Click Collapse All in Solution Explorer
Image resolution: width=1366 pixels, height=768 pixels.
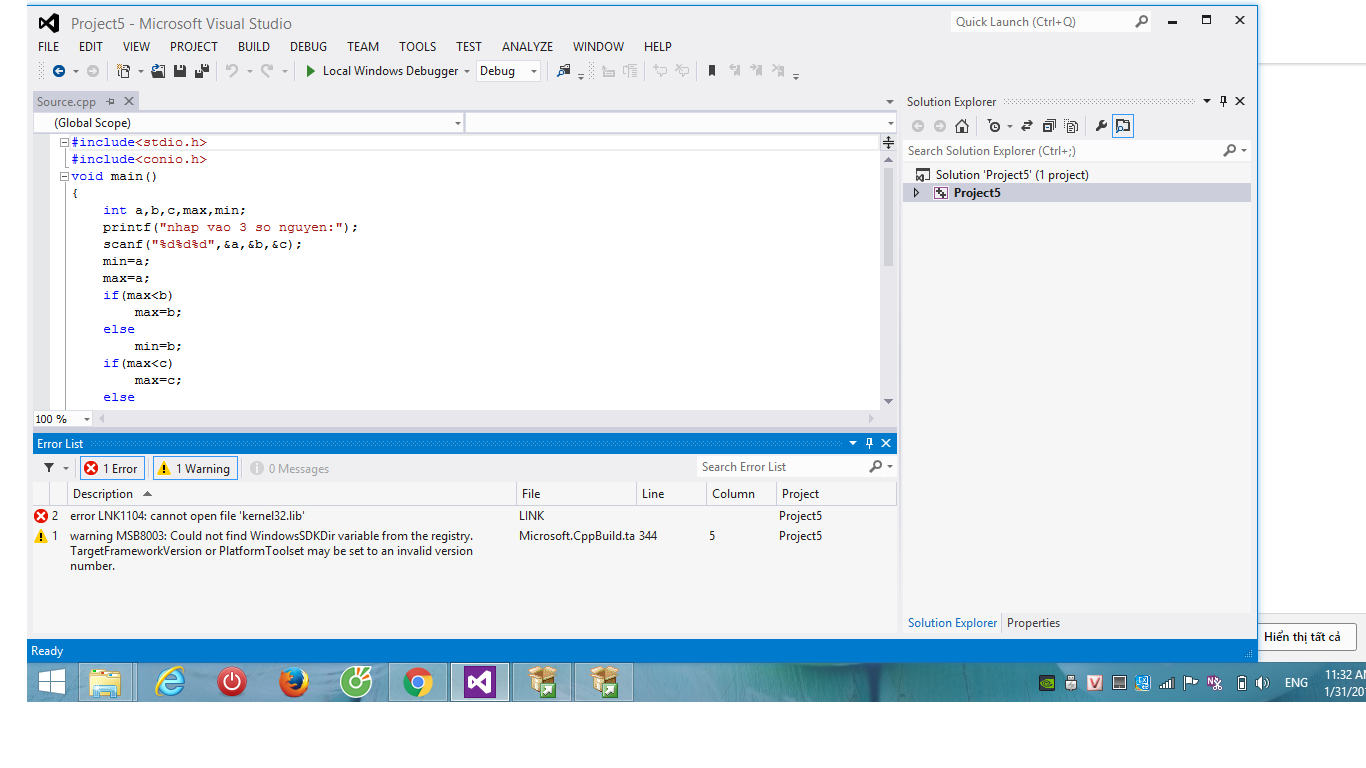coord(1049,126)
